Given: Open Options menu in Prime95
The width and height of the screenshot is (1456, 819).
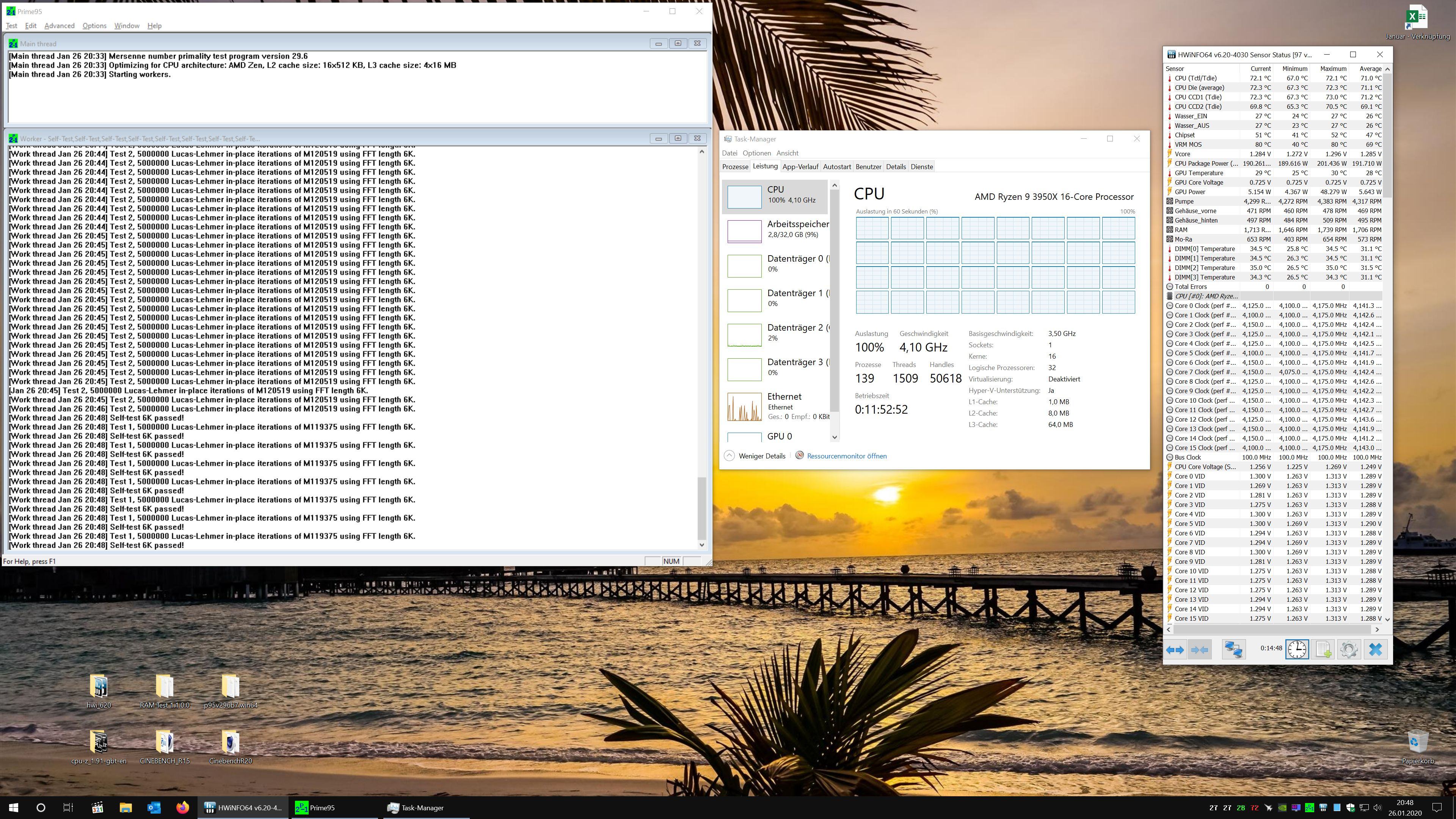Looking at the screenshot, I should click(94, 25).
